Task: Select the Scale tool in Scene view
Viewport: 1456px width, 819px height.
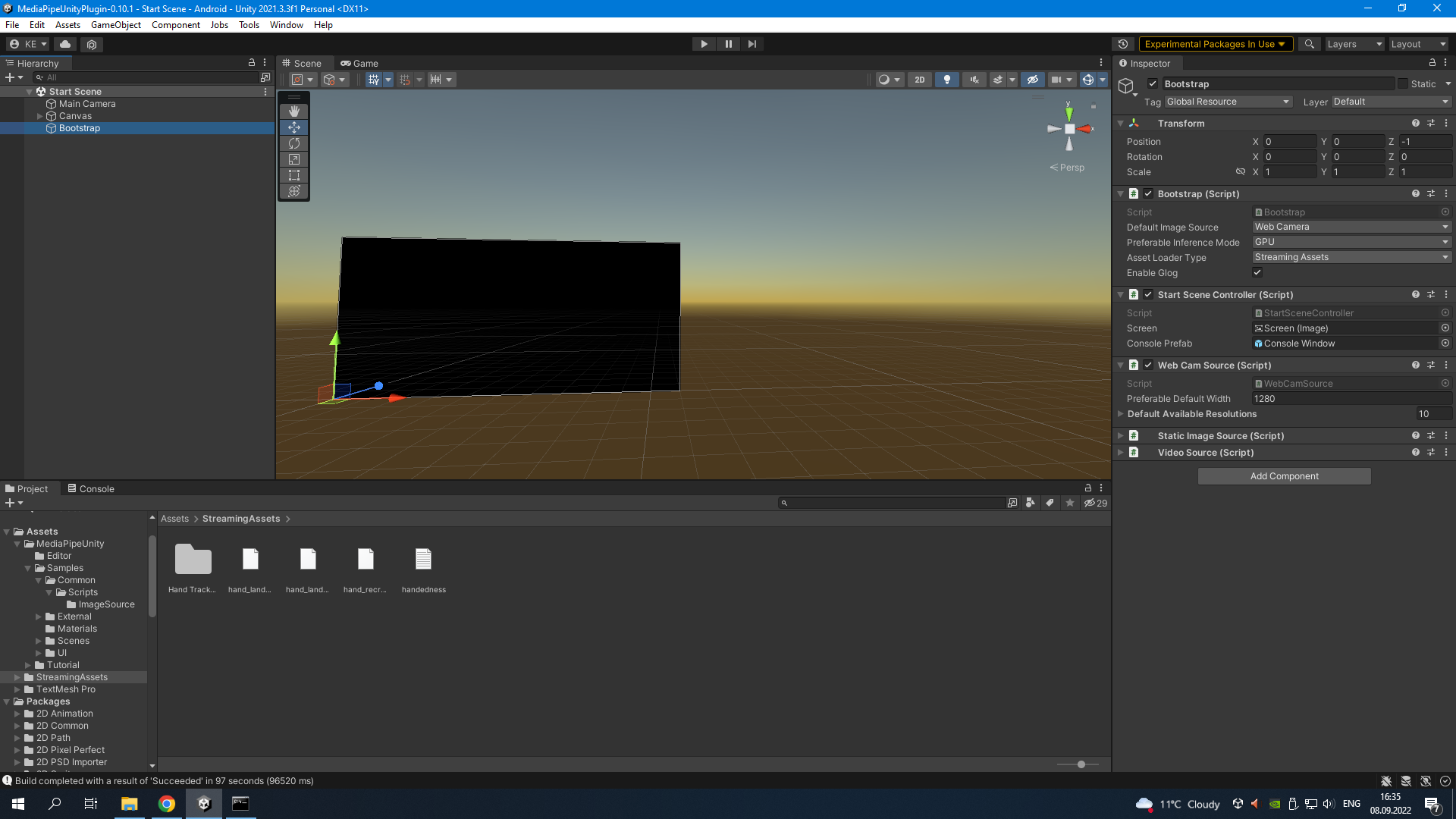Action: pos(294,159)
